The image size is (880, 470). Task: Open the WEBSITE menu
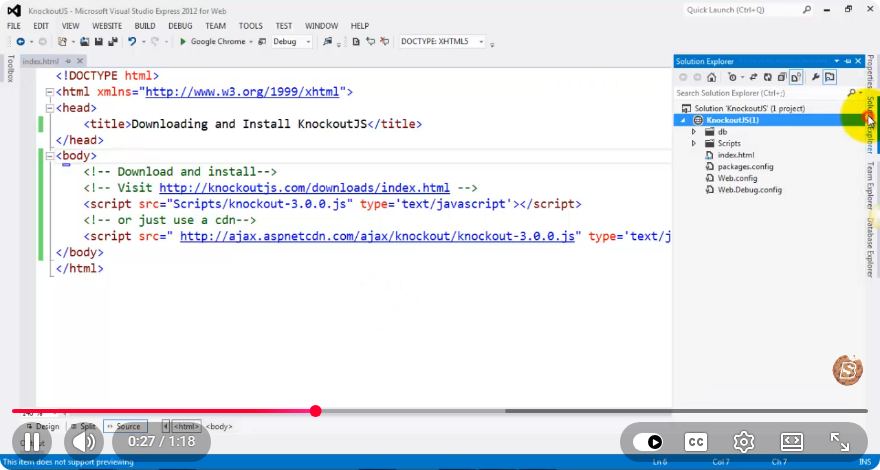point(107,26)
